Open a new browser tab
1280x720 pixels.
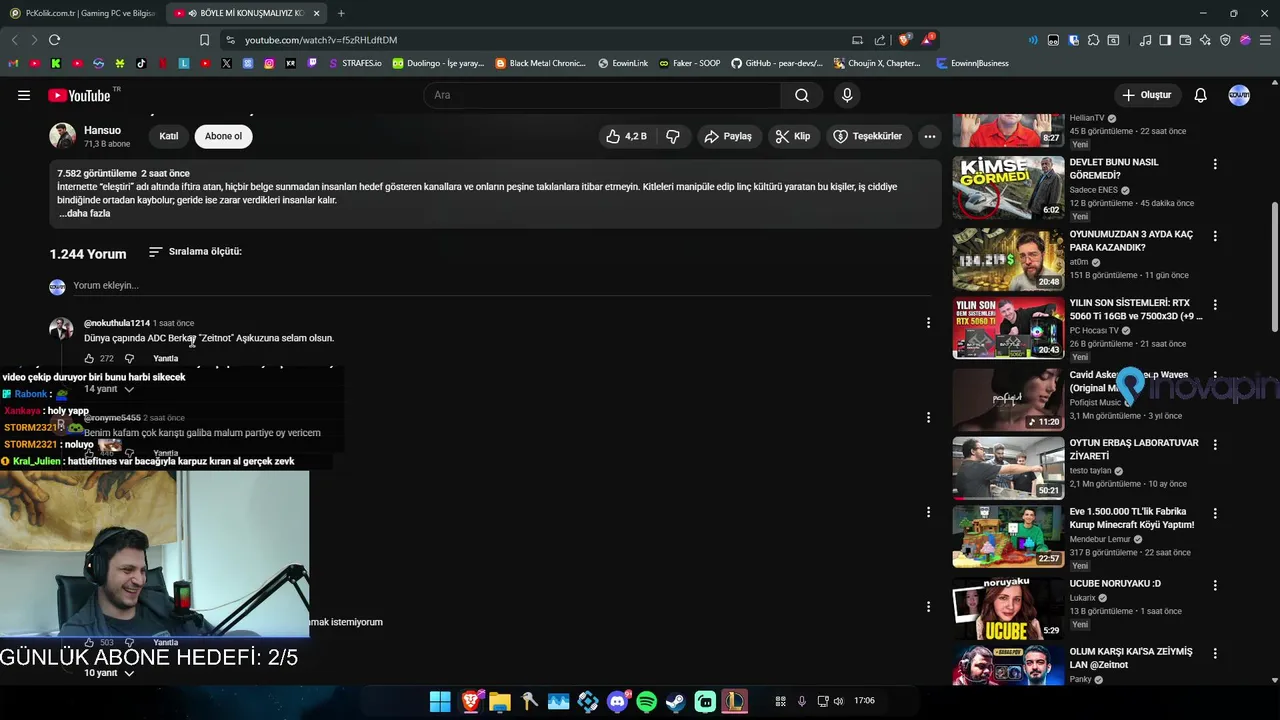point(341,13)
